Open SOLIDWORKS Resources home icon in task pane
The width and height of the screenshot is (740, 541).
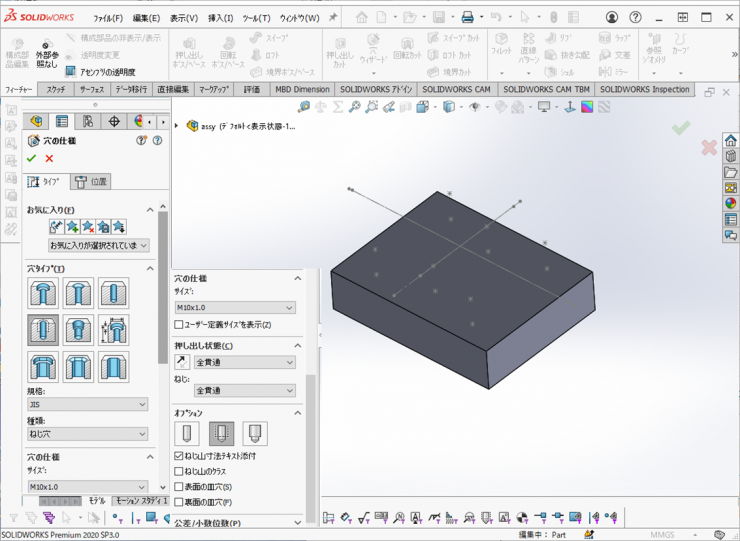coord(730,141)
